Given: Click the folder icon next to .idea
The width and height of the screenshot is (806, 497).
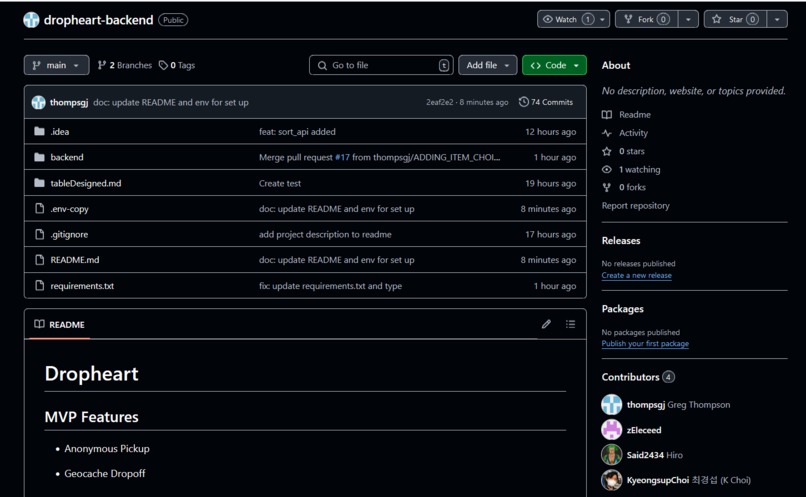Looking at the screenshot, I should pos(39,132).
